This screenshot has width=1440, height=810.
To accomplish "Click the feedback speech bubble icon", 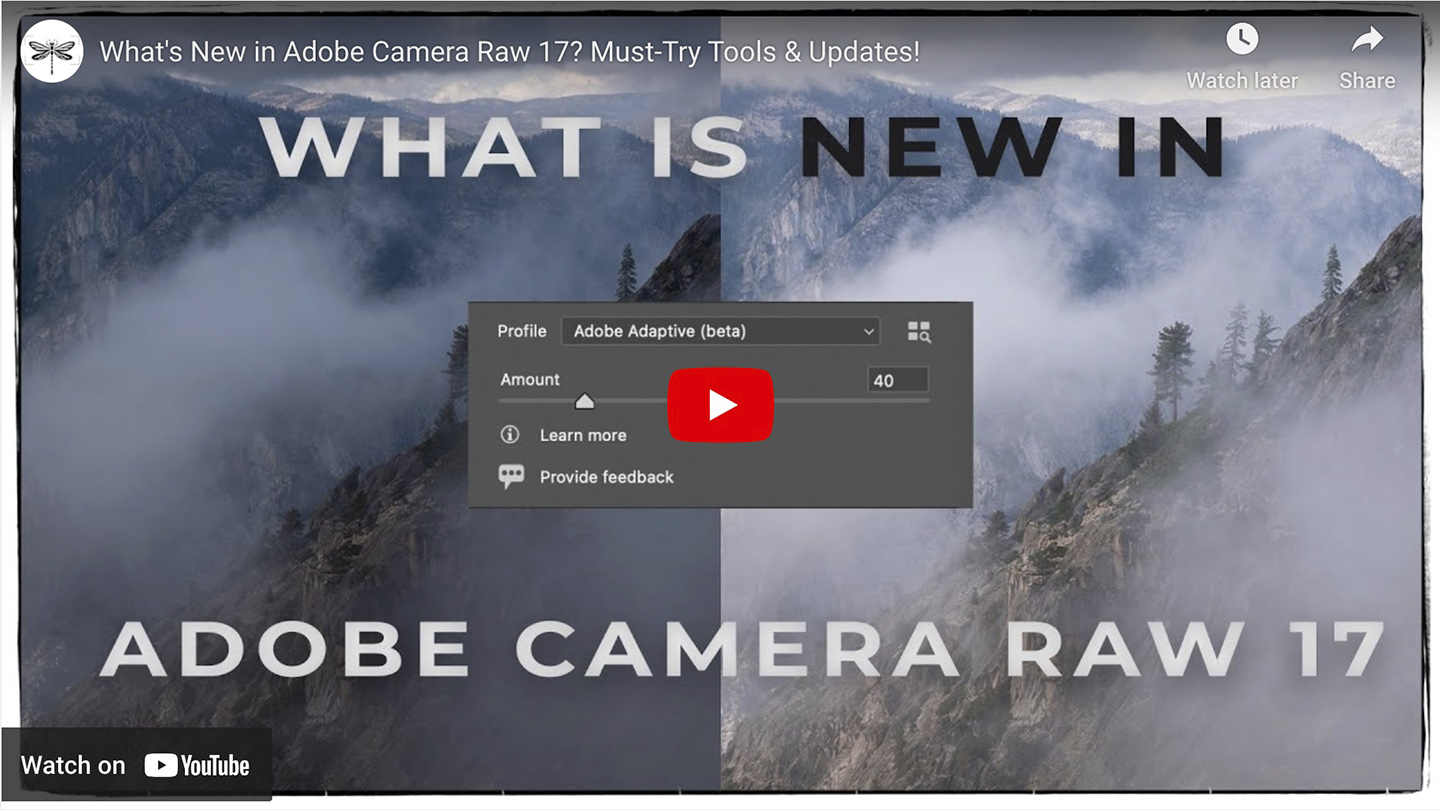I will coord(511,476).
